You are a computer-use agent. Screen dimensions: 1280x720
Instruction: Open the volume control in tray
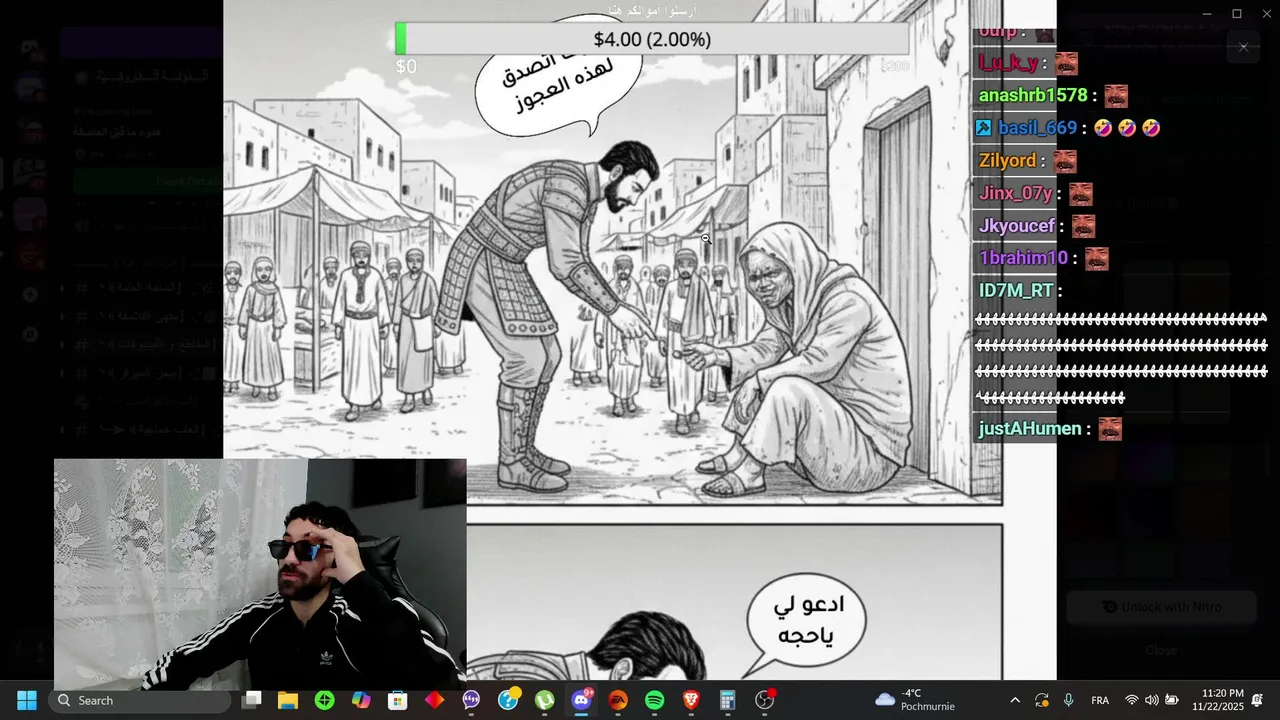coord(1151,700)
